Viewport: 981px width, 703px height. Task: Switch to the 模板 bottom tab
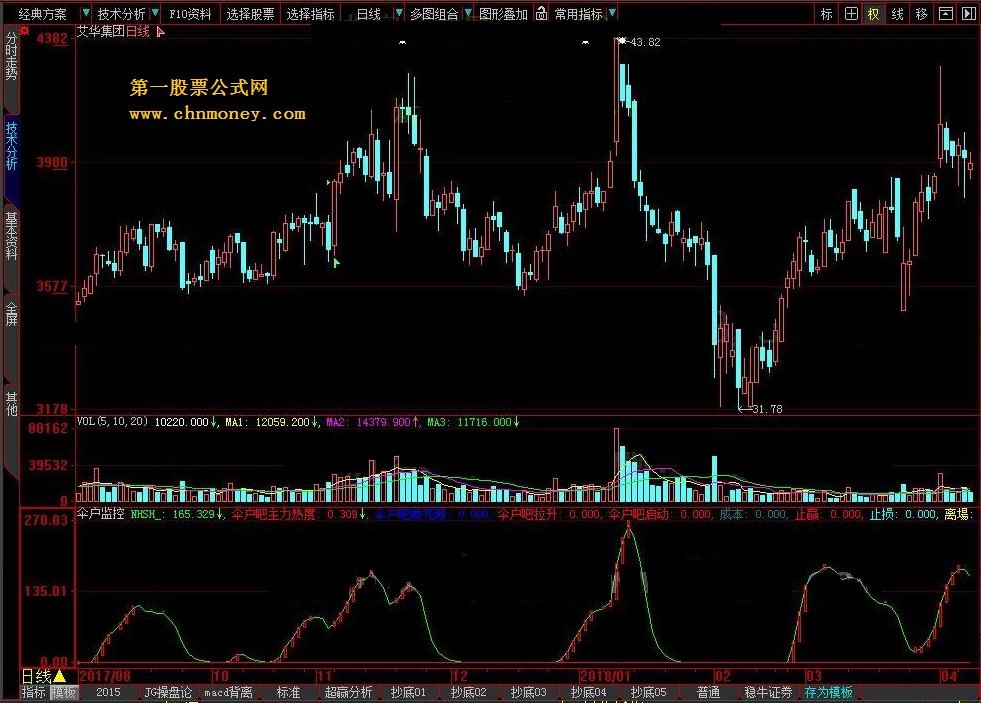pyautogui.click(x=64, y=692)
